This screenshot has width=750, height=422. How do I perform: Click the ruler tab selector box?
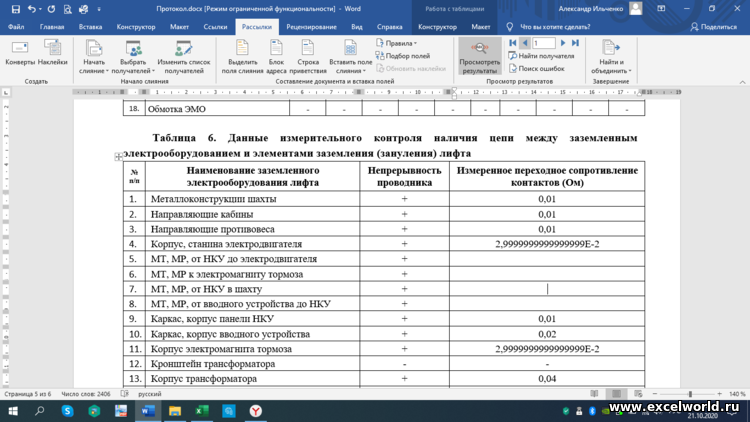coord(6,92)
